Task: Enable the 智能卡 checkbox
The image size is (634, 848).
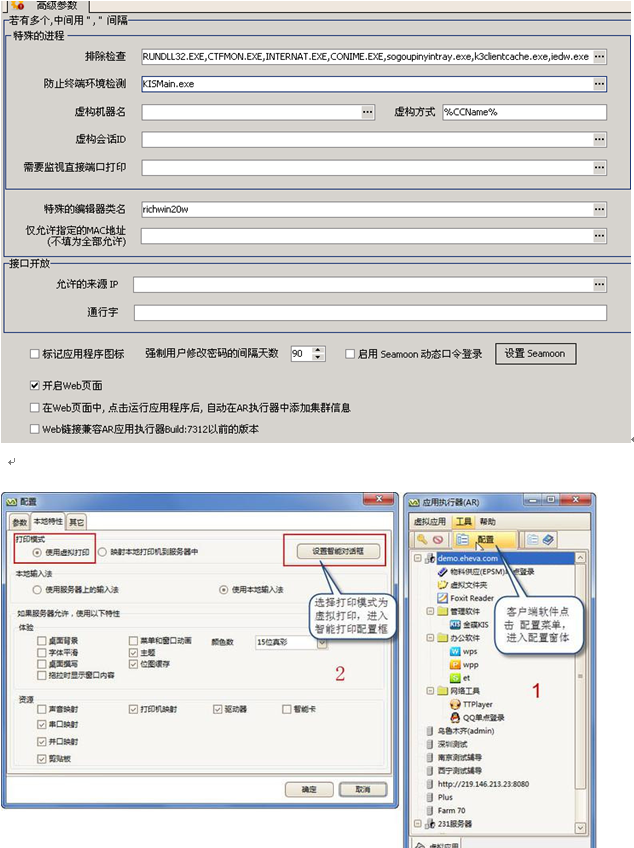Action: click(x=287, y=709)
